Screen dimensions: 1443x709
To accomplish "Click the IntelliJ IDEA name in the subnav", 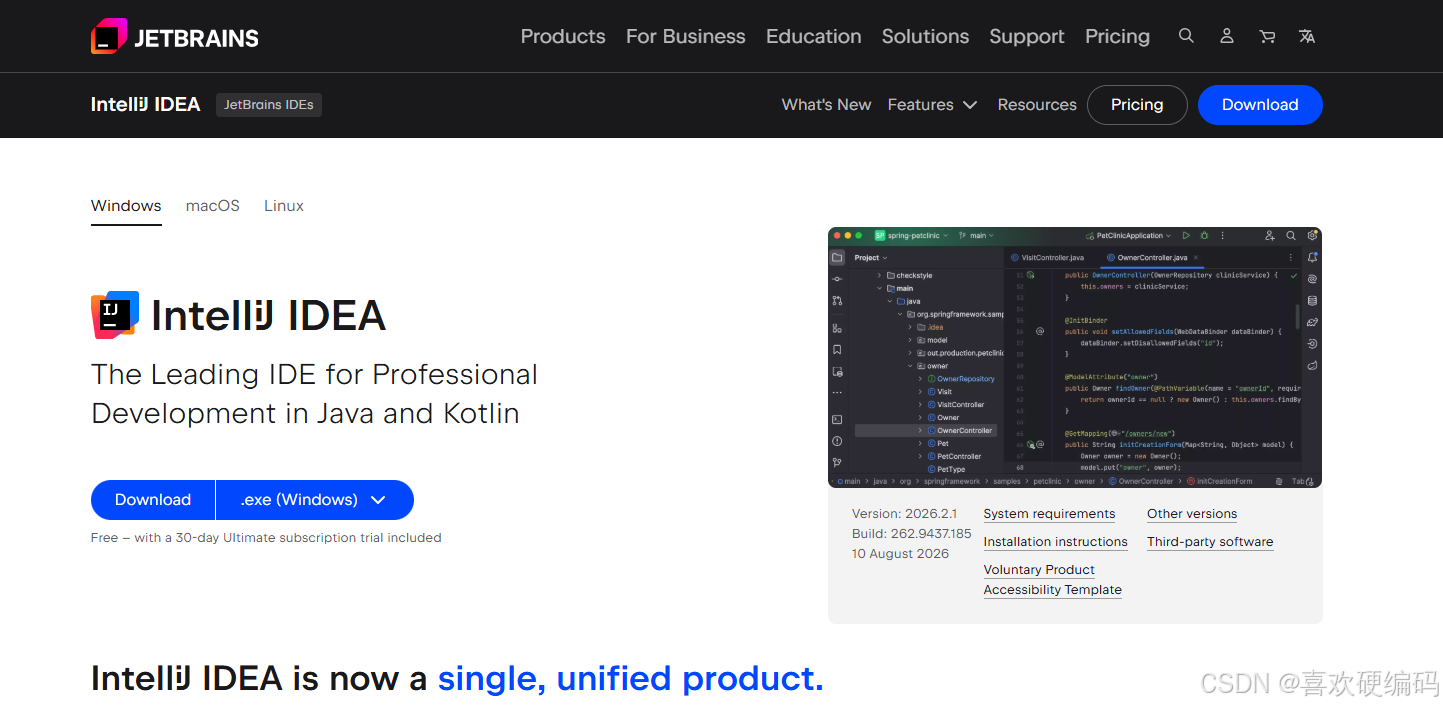I will (x=146, y=105).
